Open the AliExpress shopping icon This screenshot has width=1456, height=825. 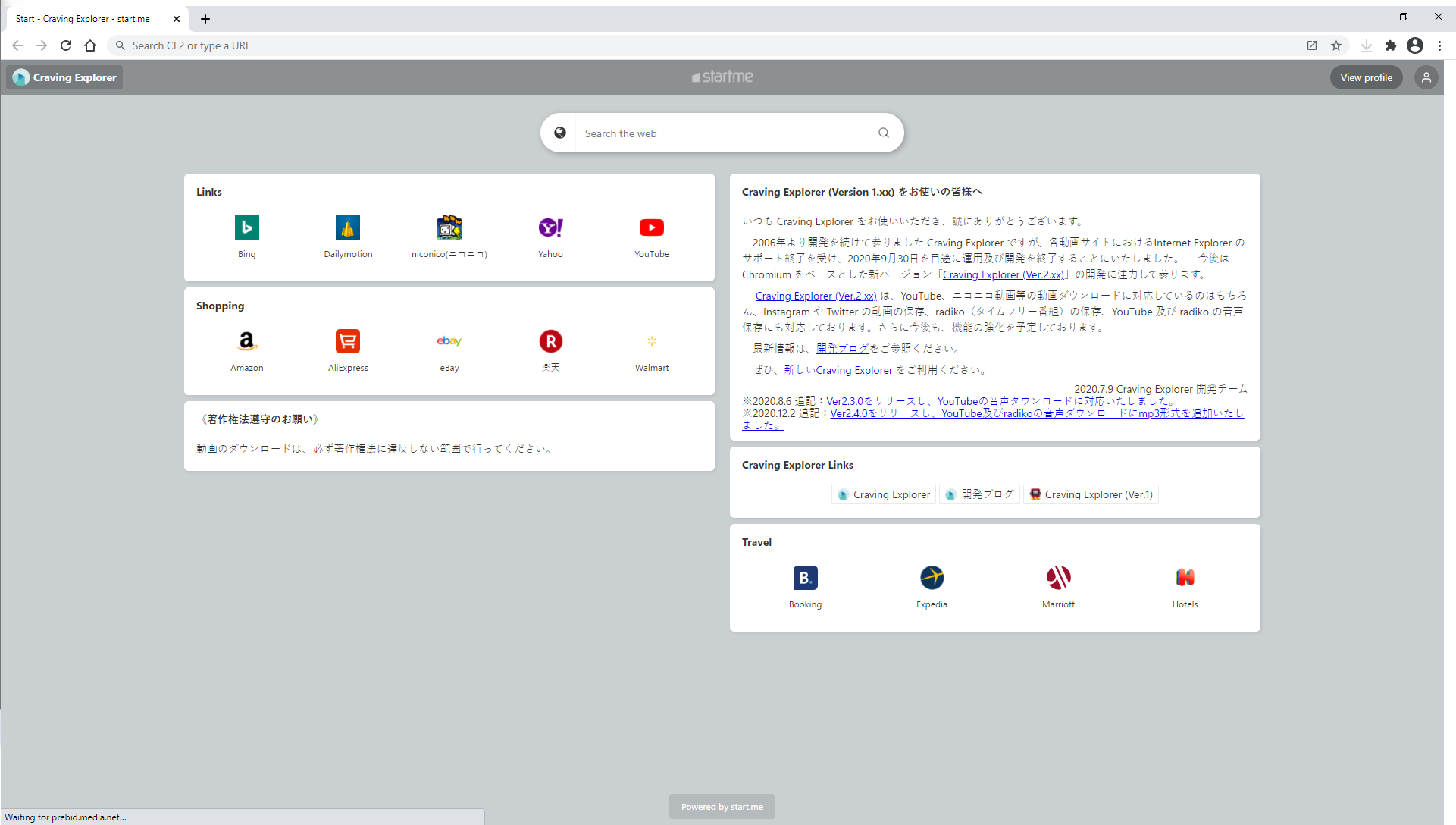pyautogui.click(x=348, y=341)
